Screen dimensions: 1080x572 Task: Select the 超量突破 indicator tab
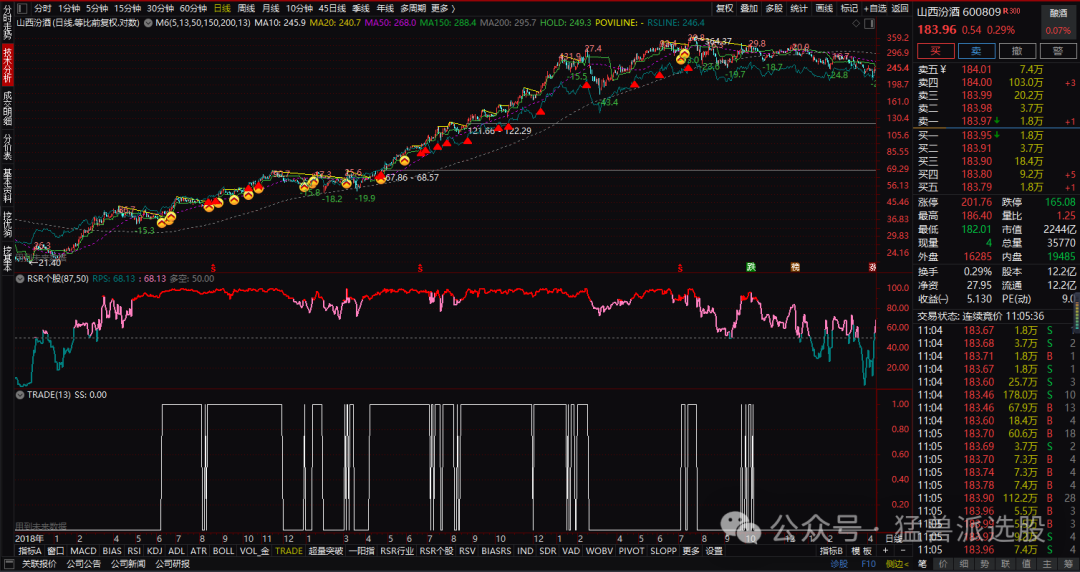click(x=326, y=551)
